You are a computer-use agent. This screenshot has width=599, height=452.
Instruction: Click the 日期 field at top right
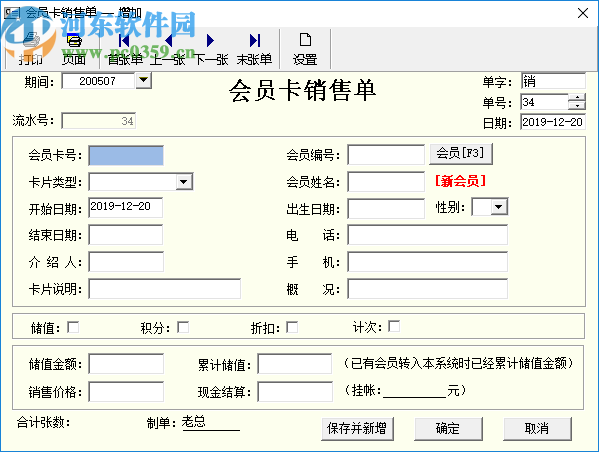(553, 122)
